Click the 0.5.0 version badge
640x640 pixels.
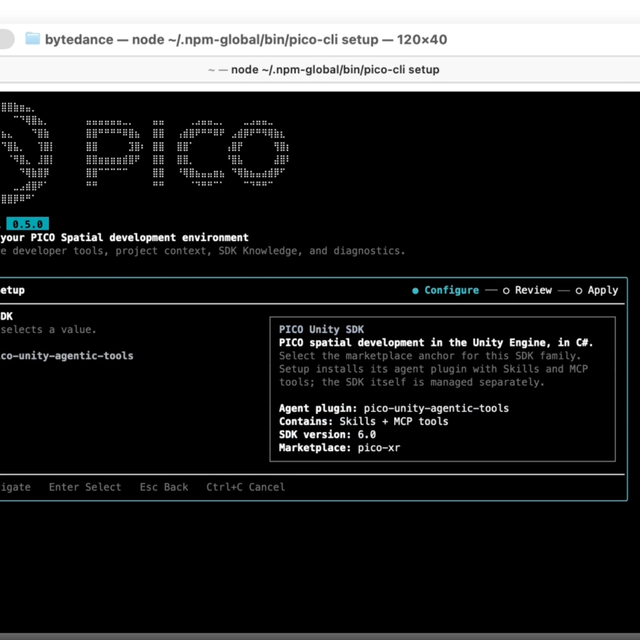(27, 224)
